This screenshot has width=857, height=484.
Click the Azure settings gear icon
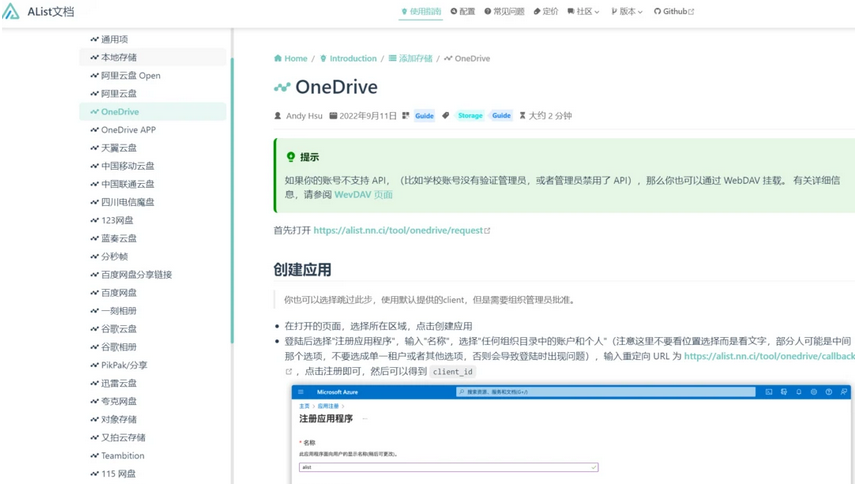pyautogui.click(x=814, y=392)
